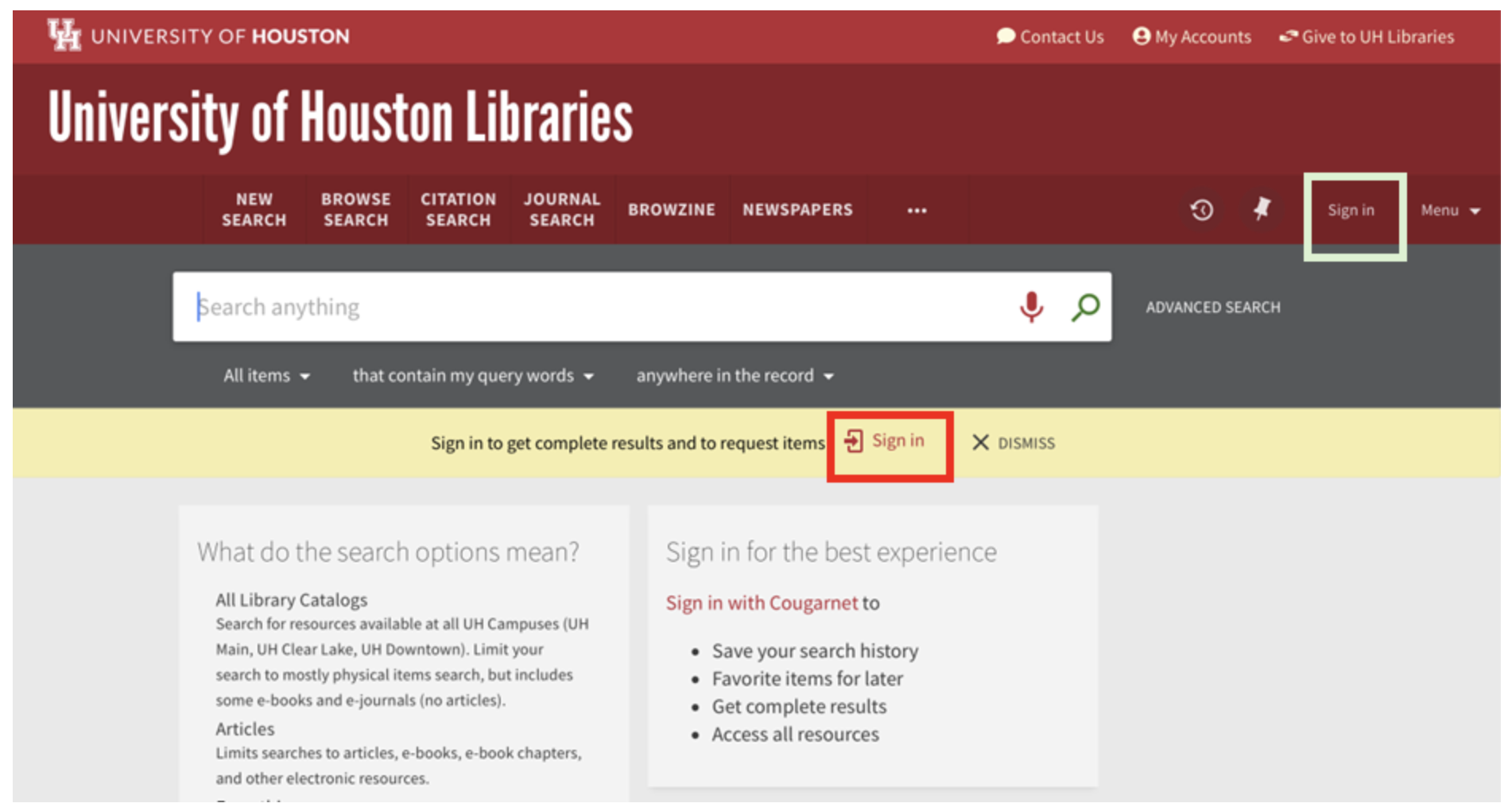Click the University of Houston Libraries title
The width and height of the screenshot is (1512, 811).
340,119
